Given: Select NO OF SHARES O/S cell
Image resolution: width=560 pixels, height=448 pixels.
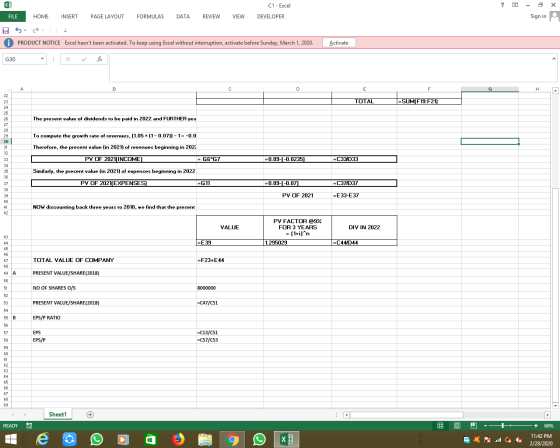Looking at the screenshot, I should click(114, 288).
